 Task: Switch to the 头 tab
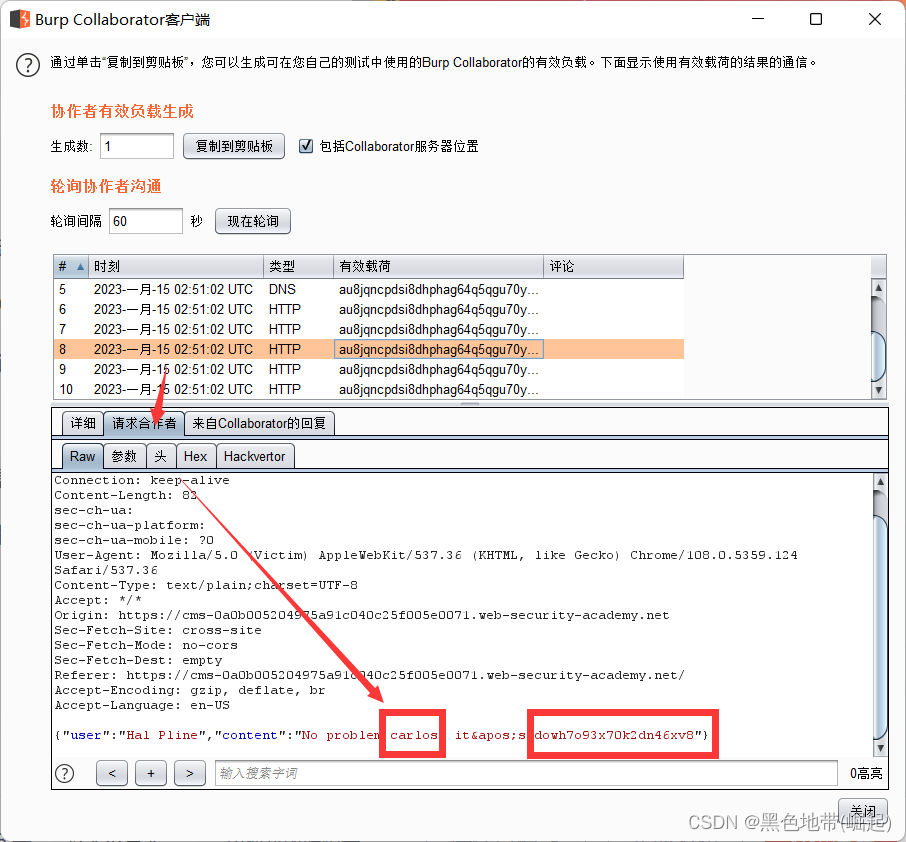tap(161, 457)
